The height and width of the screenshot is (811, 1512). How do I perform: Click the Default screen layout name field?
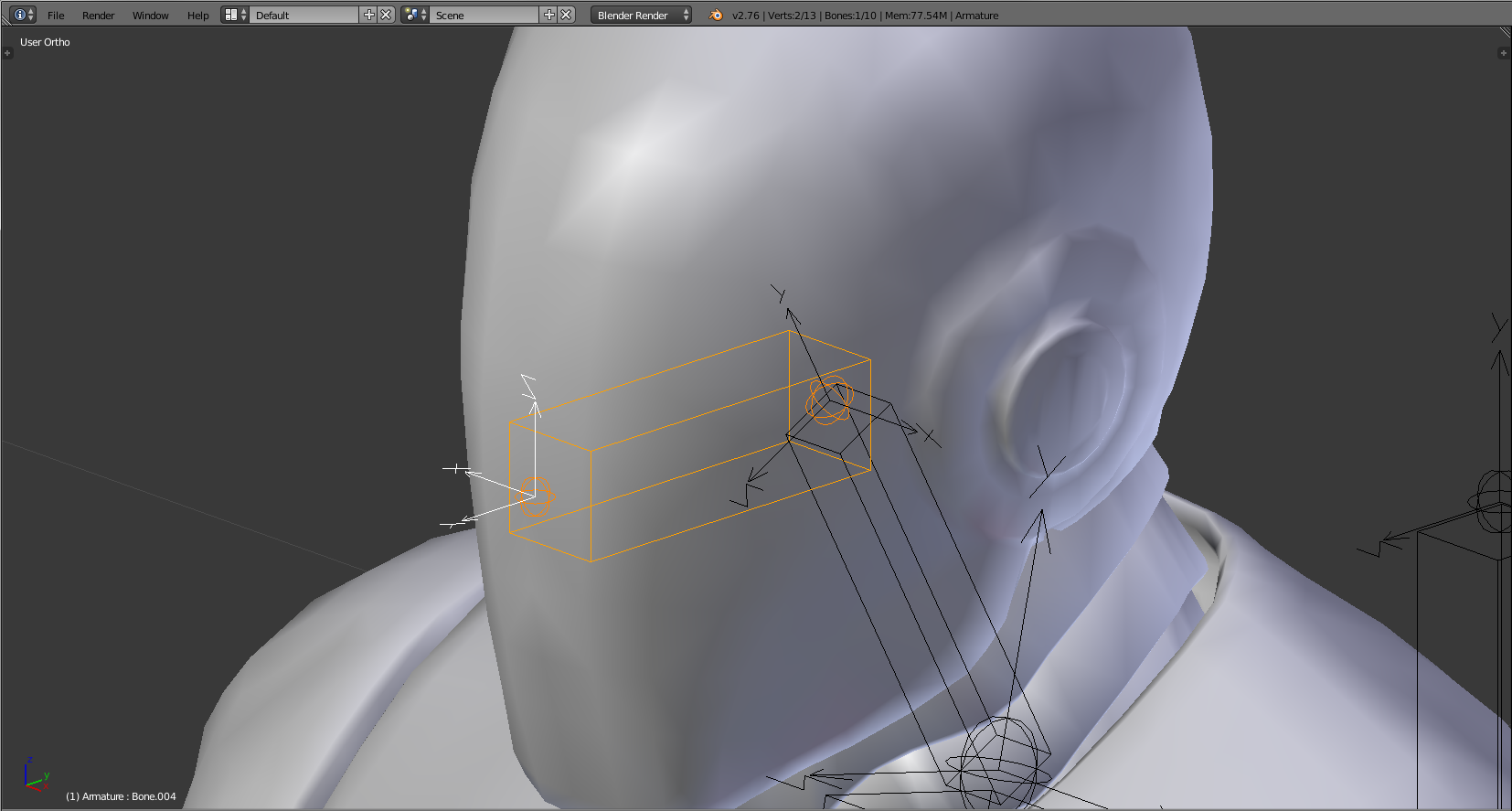(303, 15)
